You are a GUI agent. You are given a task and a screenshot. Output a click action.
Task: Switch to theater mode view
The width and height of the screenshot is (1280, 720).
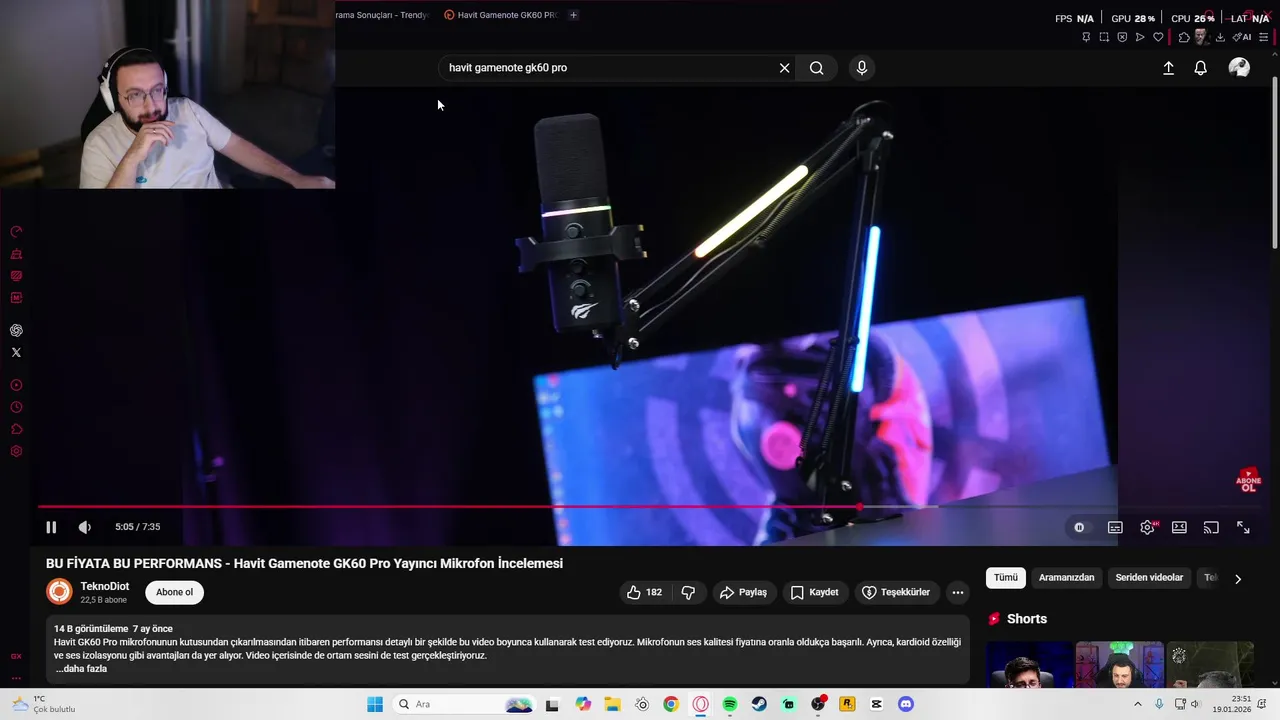[1179, 527]
